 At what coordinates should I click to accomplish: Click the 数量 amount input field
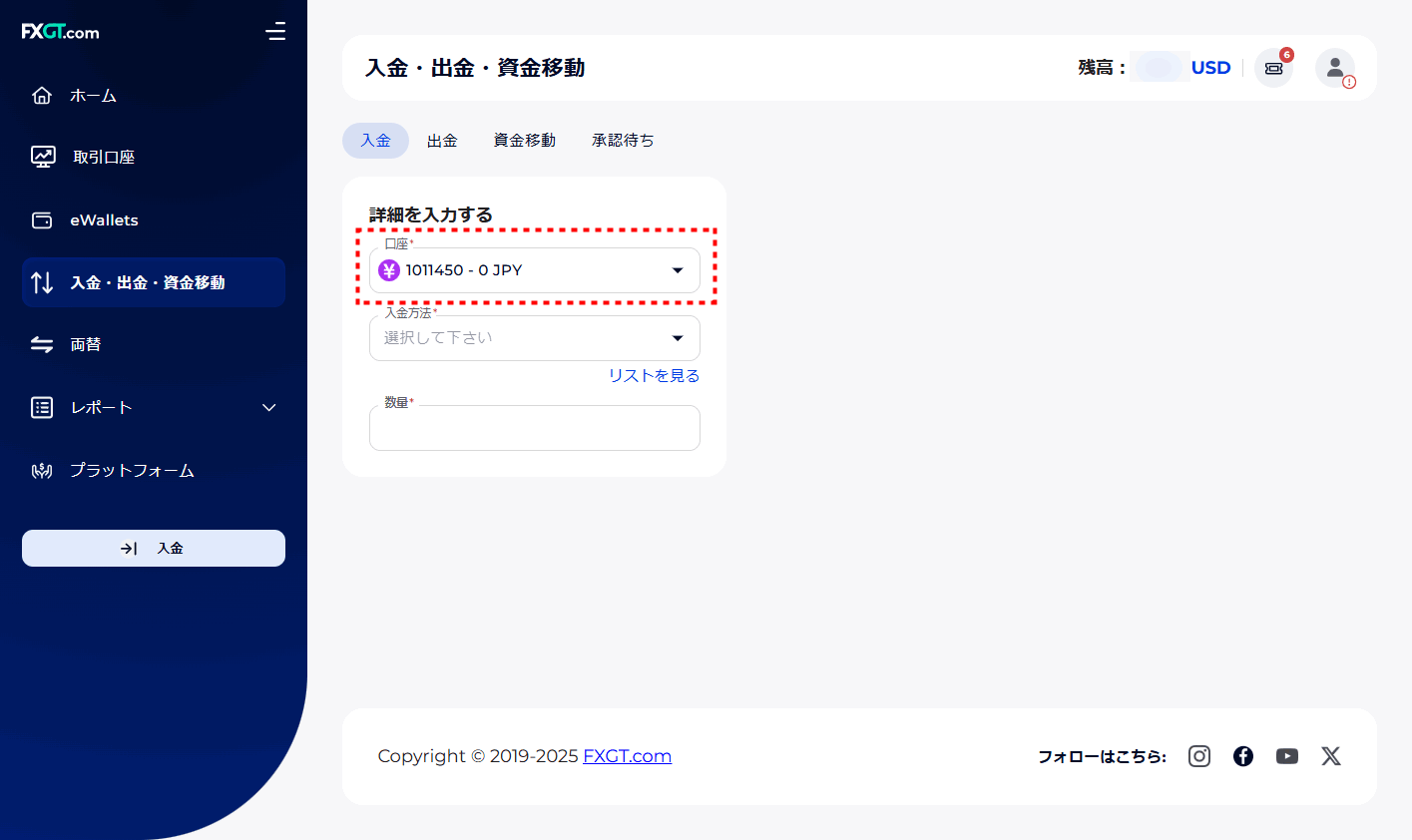click(535, 428)
